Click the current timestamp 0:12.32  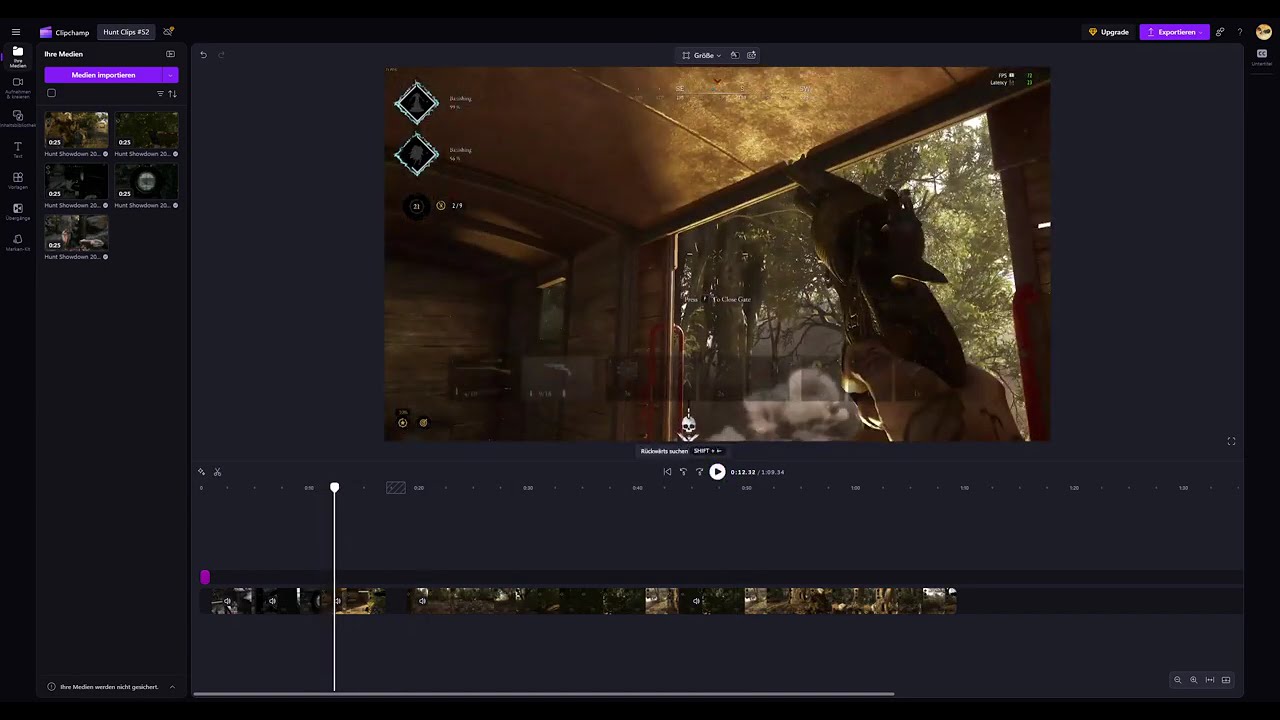click(742, 472)
